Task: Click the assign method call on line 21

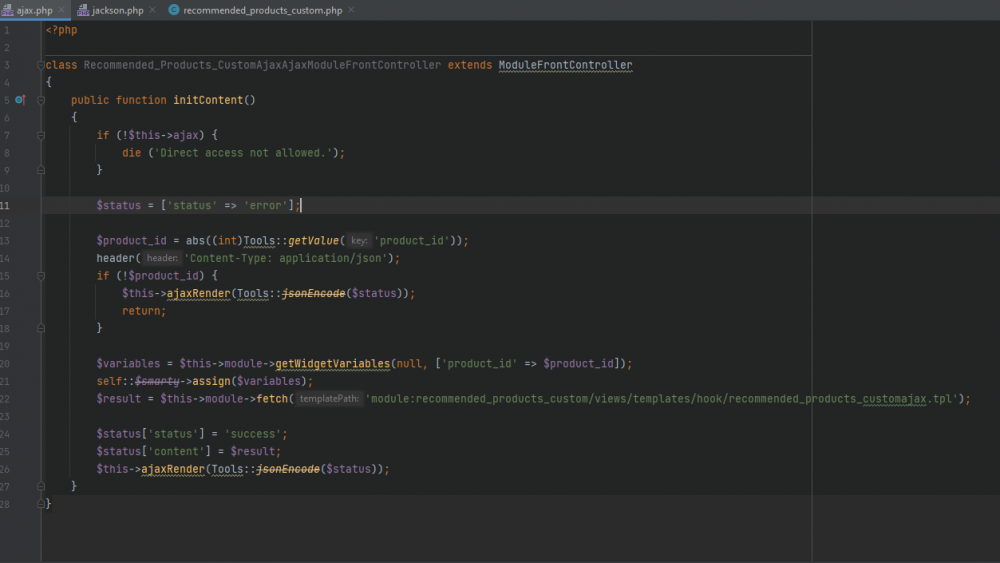Action: point(211,381)
